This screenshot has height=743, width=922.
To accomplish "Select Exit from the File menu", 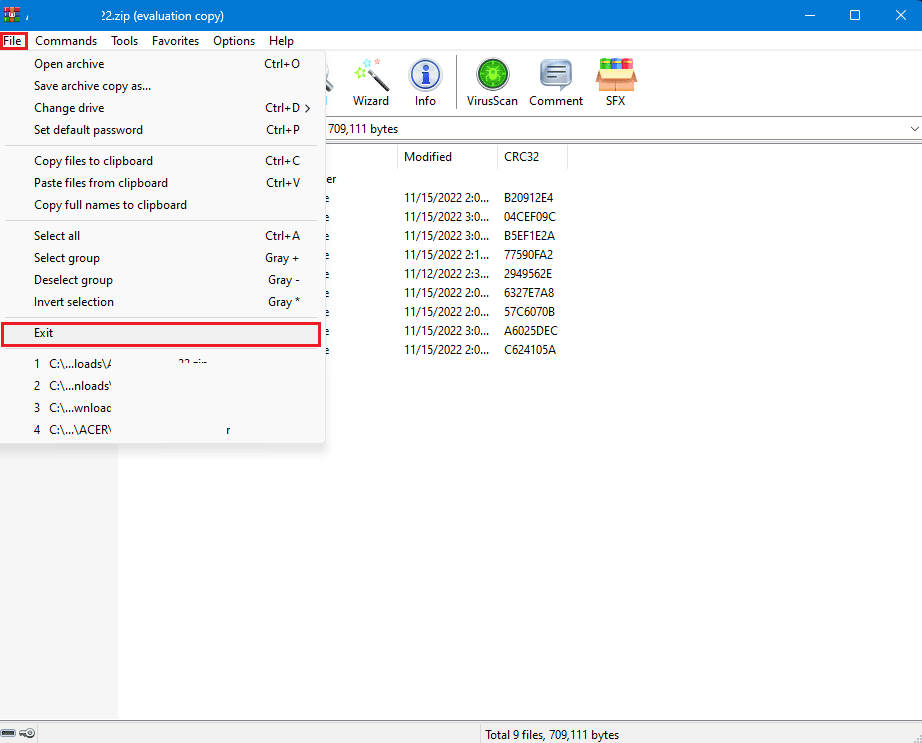I will point(160,332).
